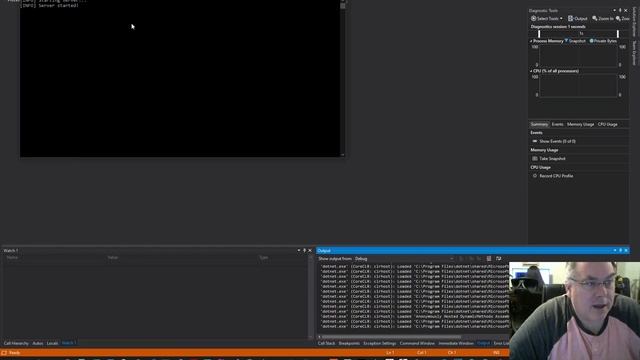Toggle the Snapshot legend marker
The height and width of the screenshot is (360, 640).
pyautogui.click(x=566, y=41)
